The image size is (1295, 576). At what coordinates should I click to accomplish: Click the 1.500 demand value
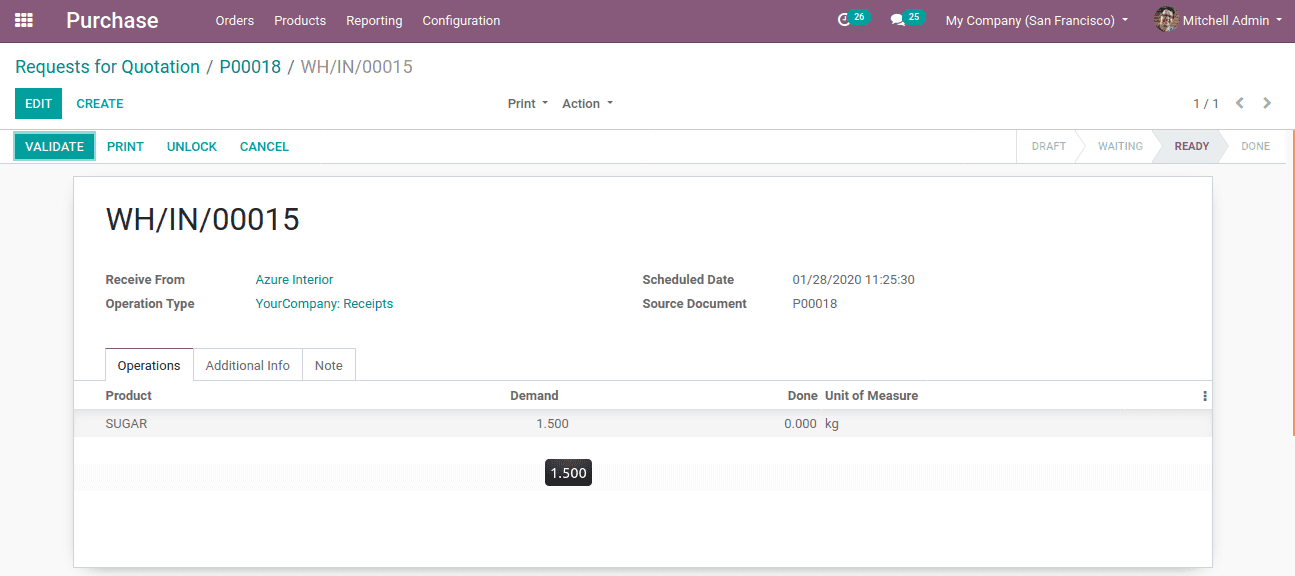[x=552, y=424]
